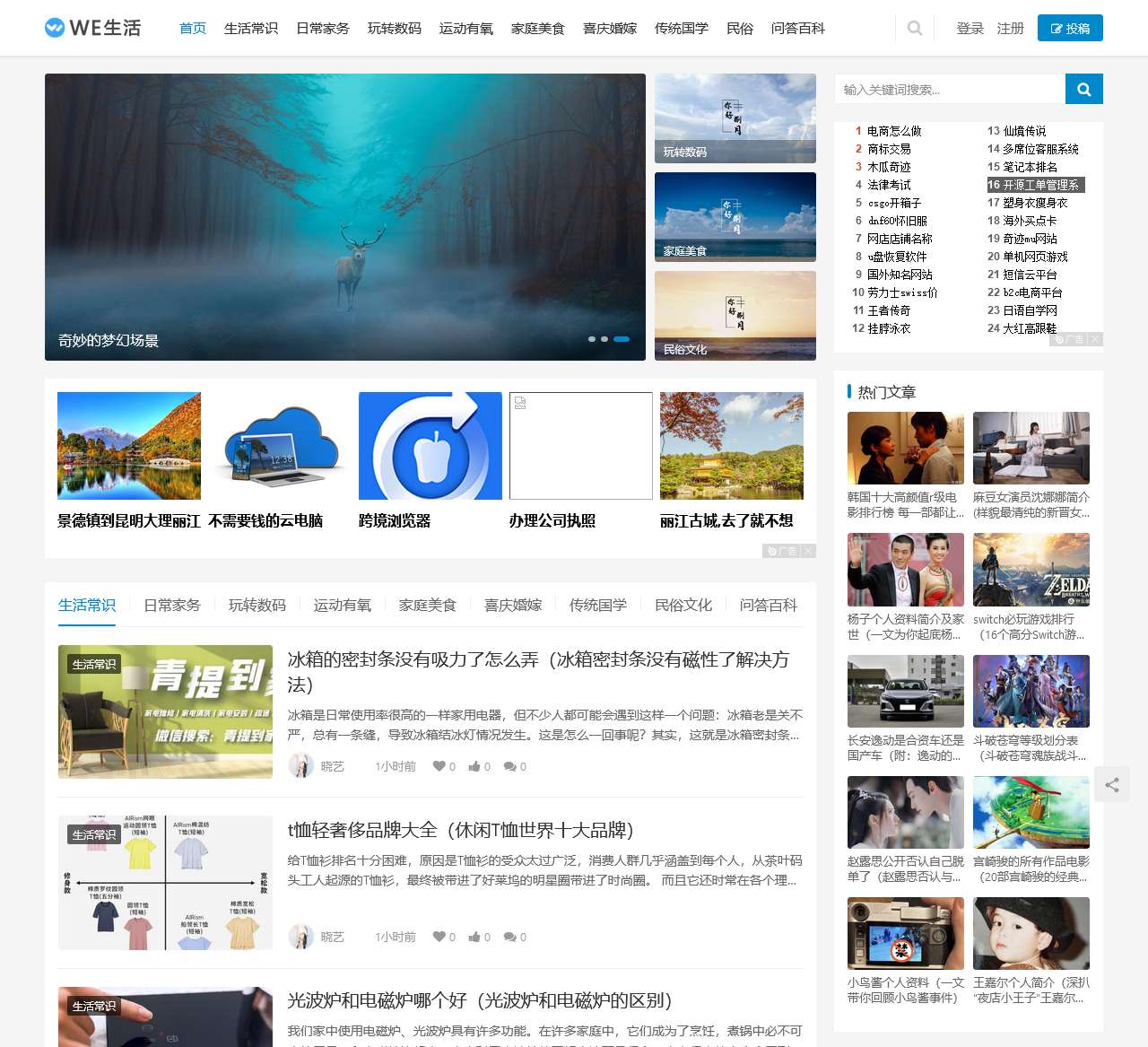Select the second carousel indicator dot

(604, 339)
